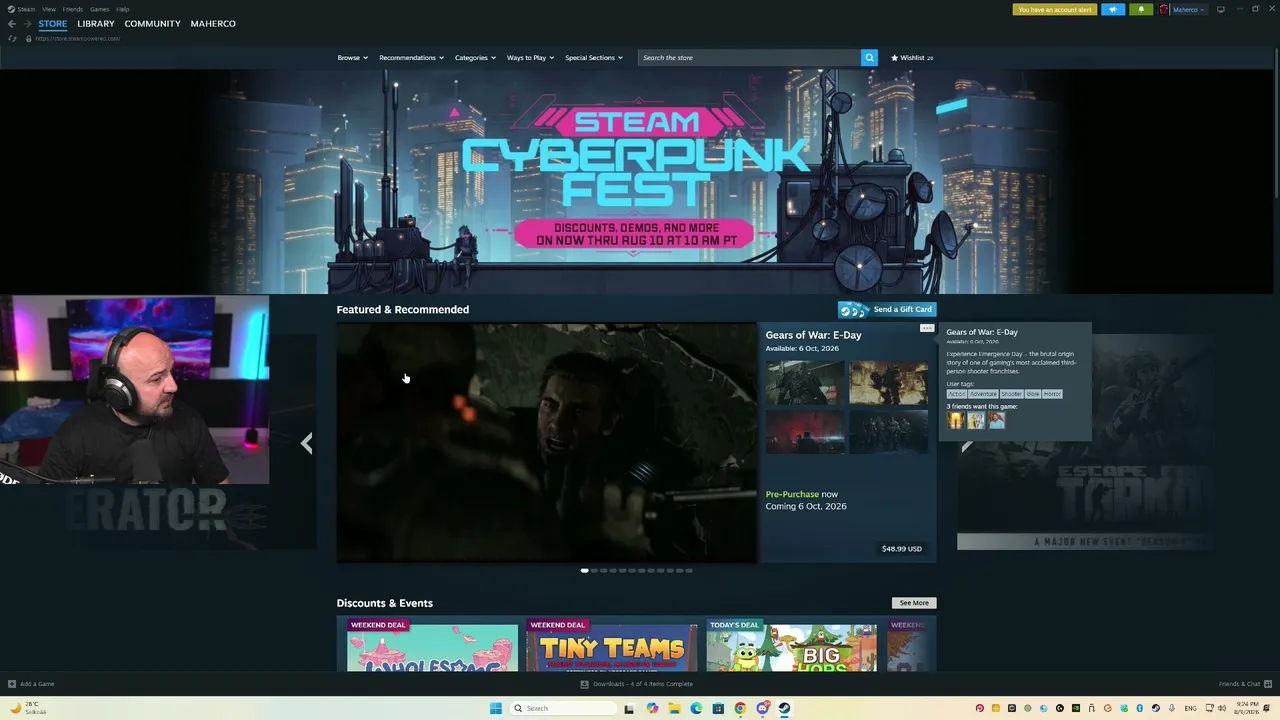Select the Adventure user tag
Viewport: 1280px width, 720px height.
pyautogui.click(x=983, y=394)
